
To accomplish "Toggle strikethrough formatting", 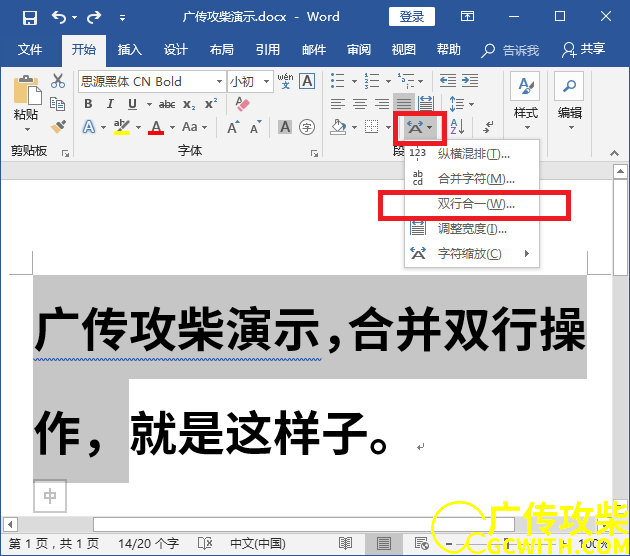I will (x=167, y=104).
